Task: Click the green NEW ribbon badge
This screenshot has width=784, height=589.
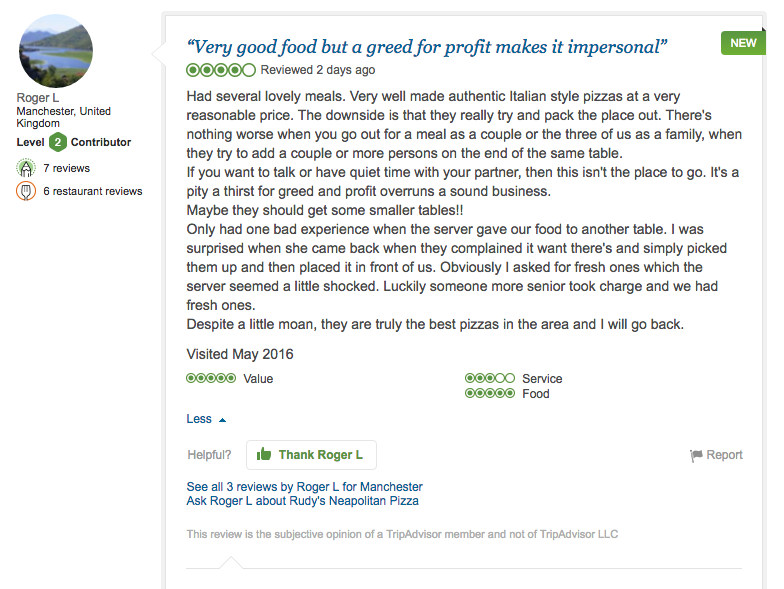Action: click(743, 43)
